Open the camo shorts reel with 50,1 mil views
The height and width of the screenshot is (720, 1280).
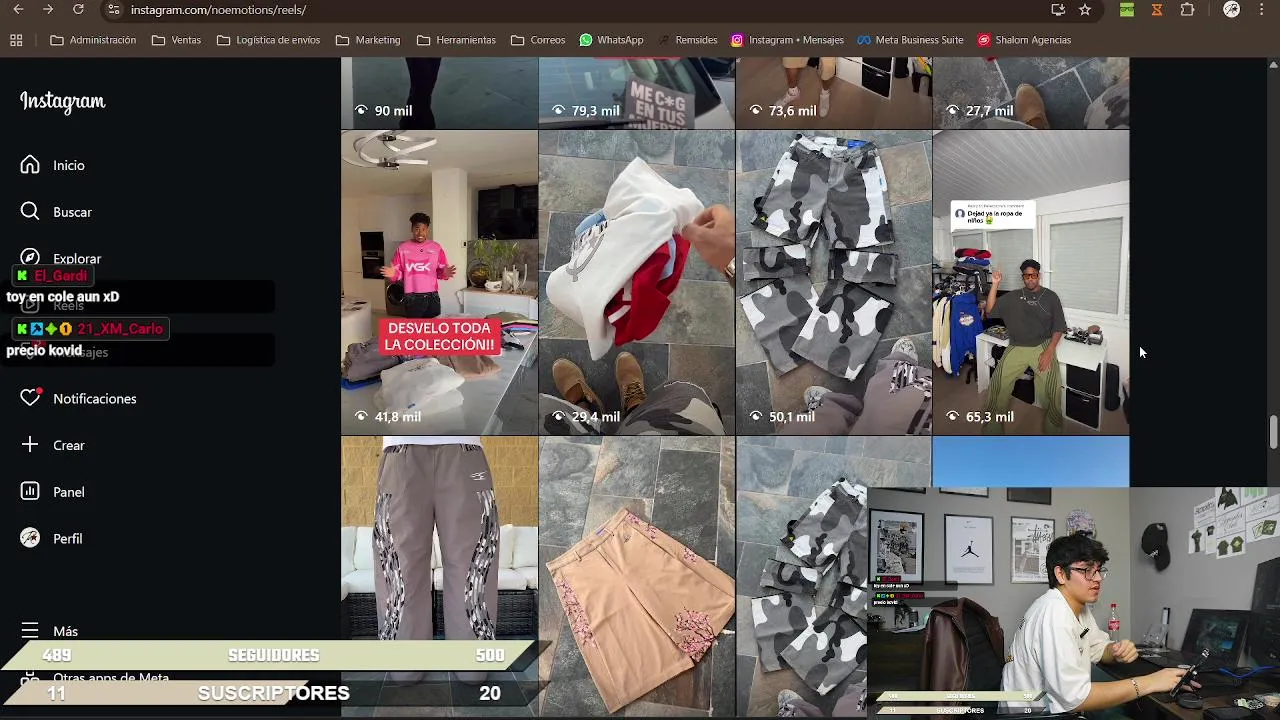pos(834,283)
